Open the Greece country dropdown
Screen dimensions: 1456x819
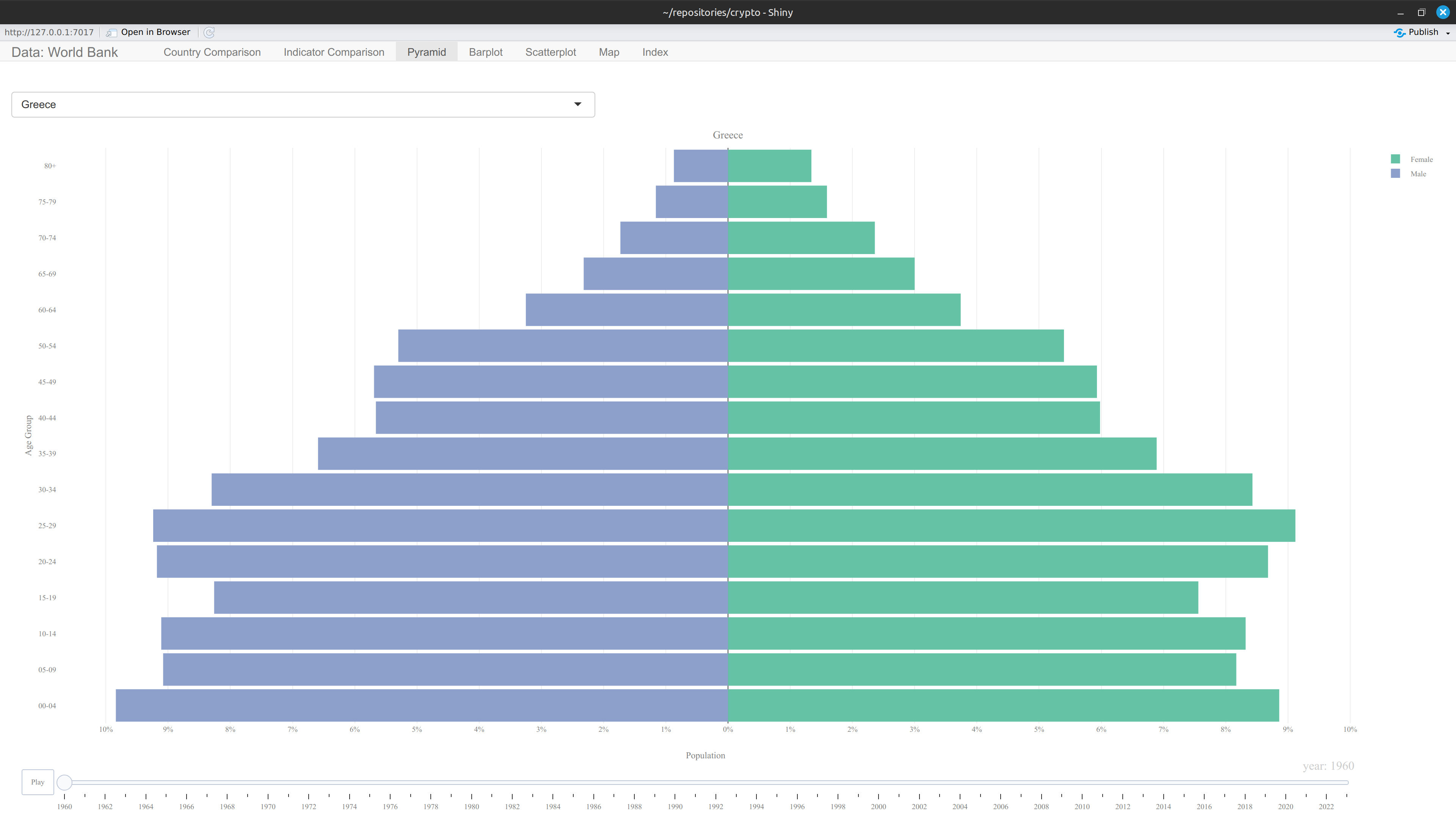point(303,105)
